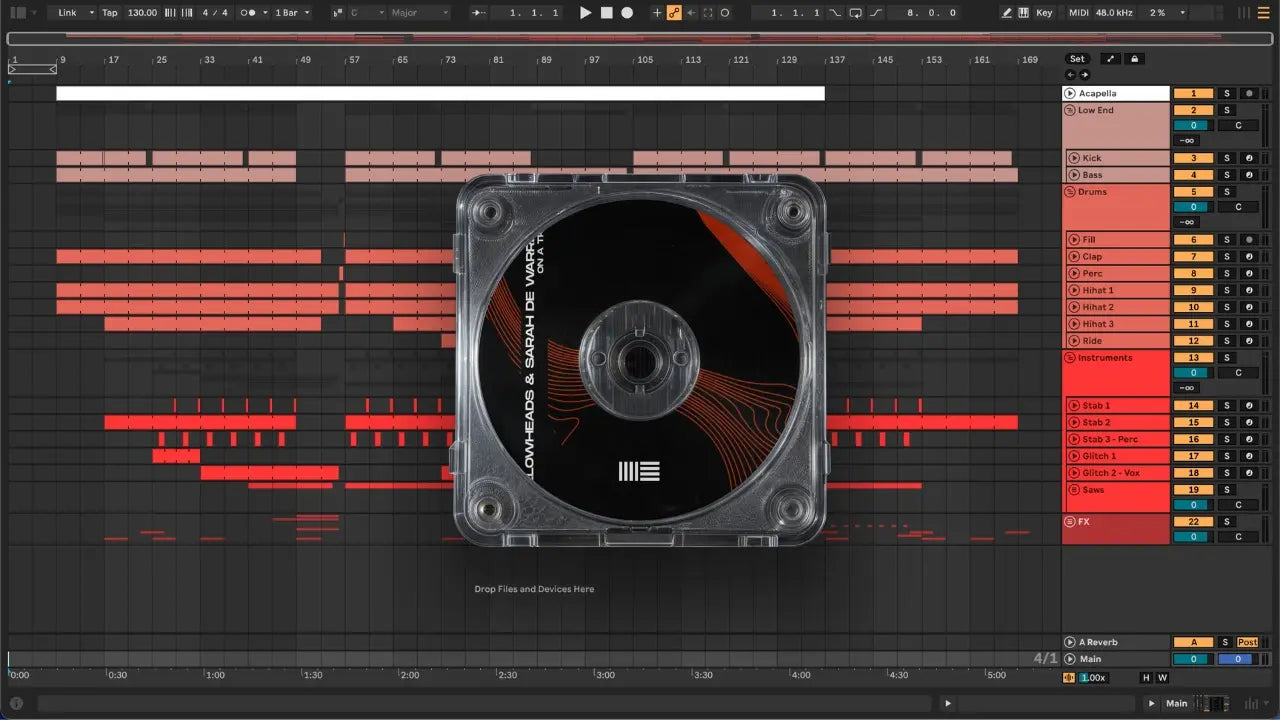
Task: Toggle Post on A Reverb return
Action: [1248, 642]
